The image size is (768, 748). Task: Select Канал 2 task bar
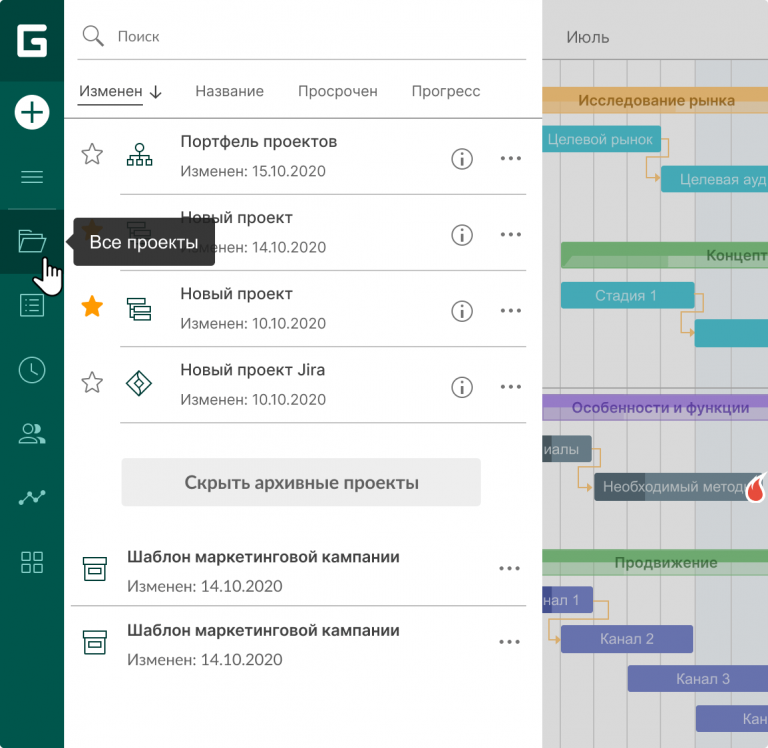[x=627, y=639]
